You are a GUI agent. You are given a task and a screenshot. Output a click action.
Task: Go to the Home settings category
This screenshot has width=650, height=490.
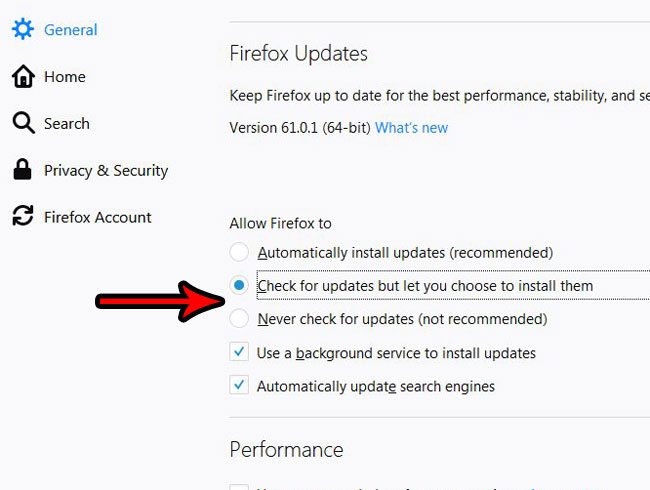pyautogui.click(x=64, y=76)
